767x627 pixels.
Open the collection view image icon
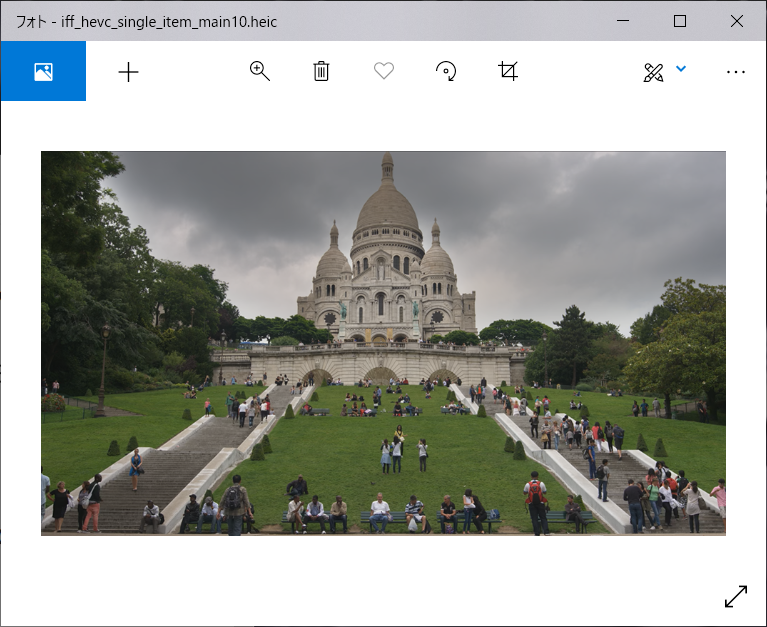pos(43,71)
